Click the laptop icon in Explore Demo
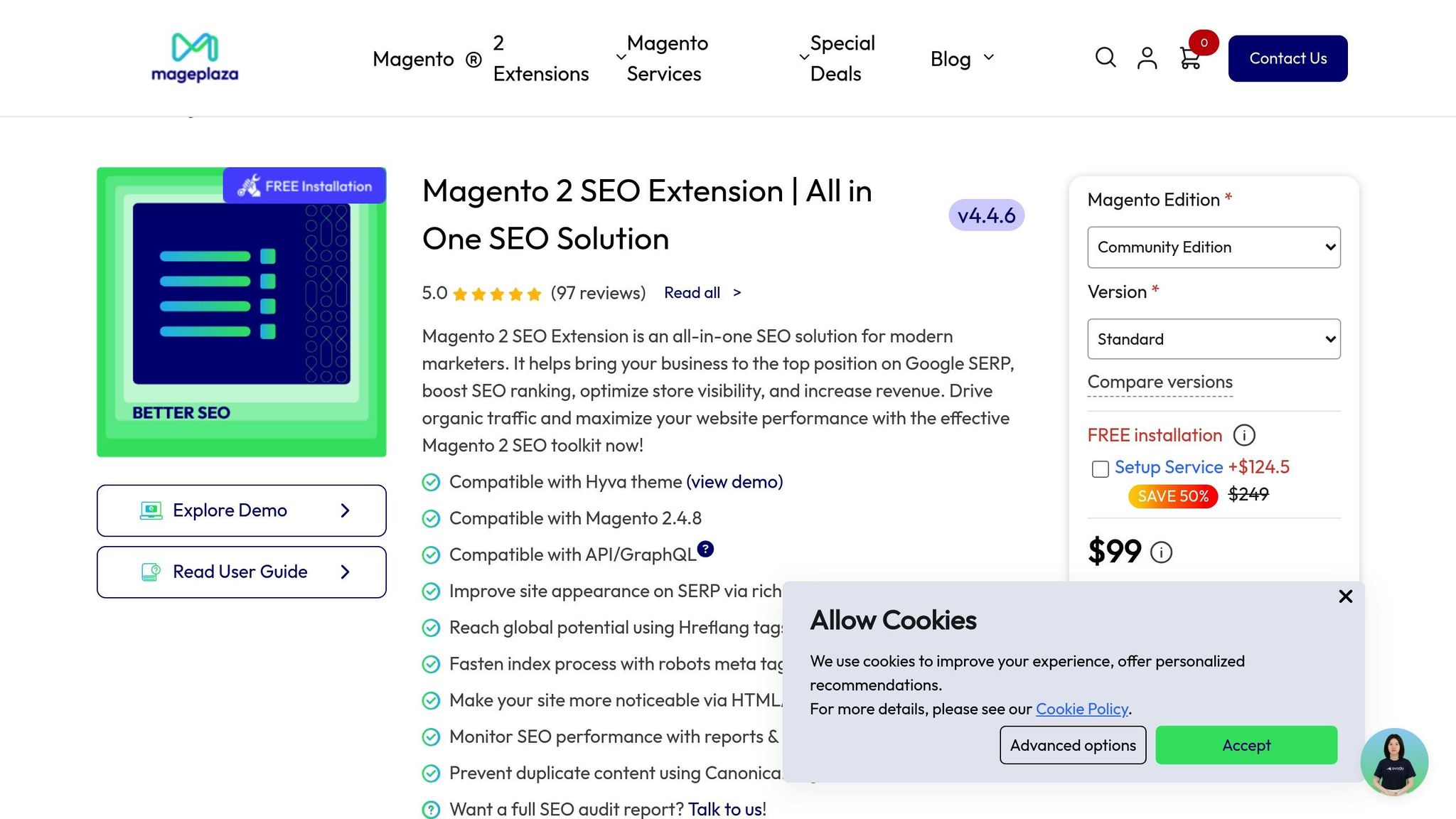Viewport: 1456px width, 819px height. (x=151, y=510)
